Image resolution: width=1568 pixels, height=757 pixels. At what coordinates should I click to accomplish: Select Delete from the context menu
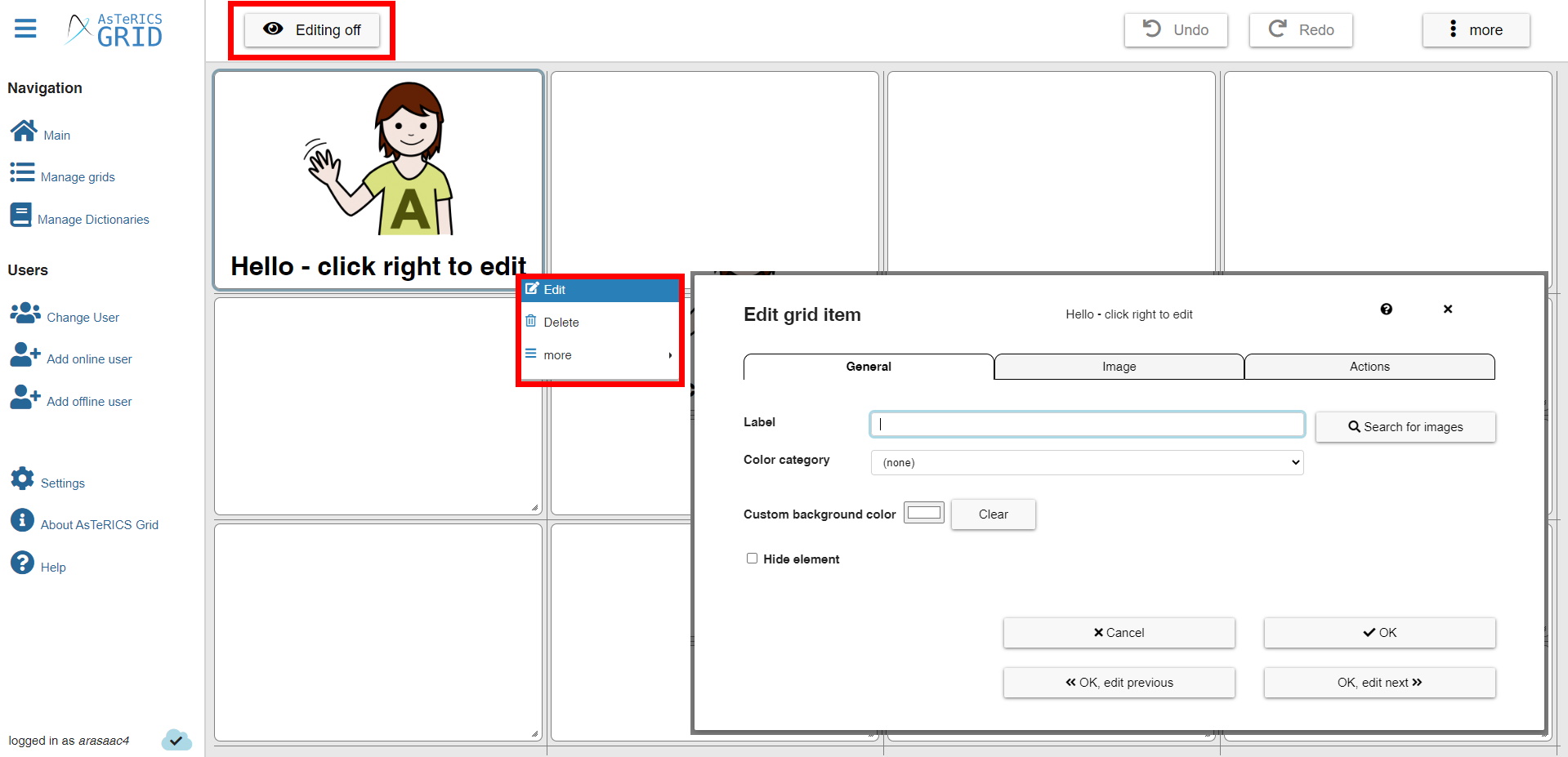coord(561,322)
